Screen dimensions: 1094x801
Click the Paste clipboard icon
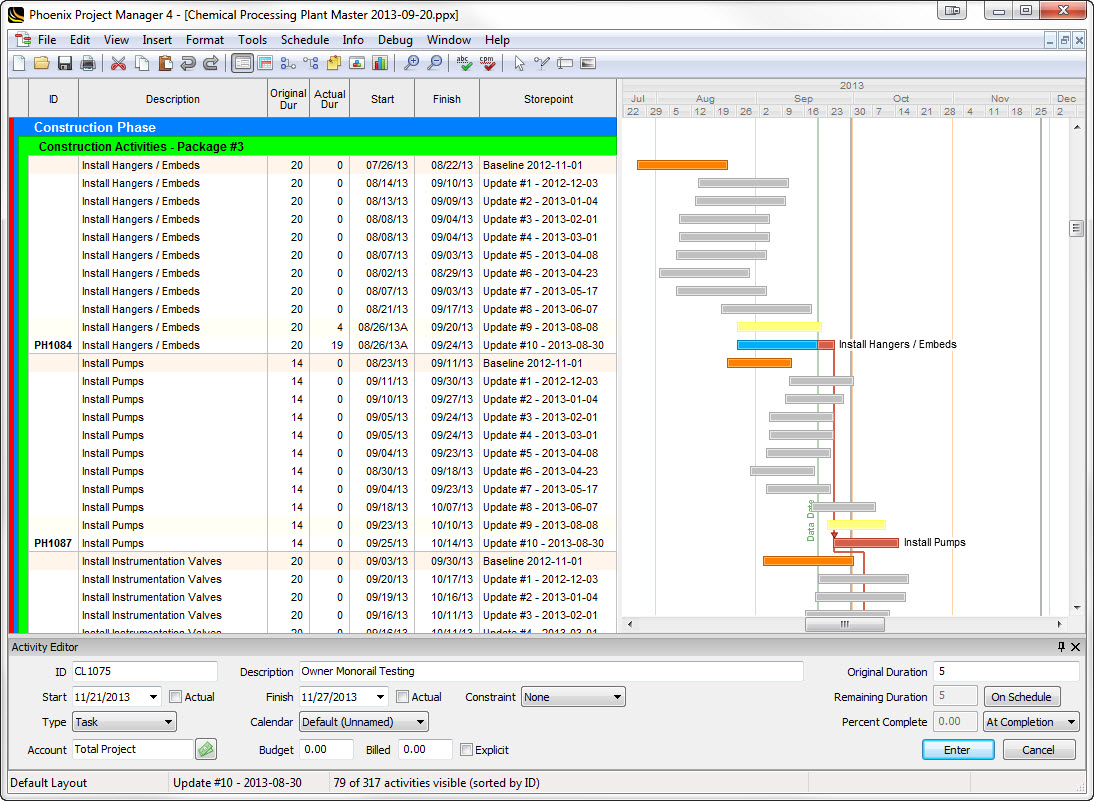pos(165,63)
